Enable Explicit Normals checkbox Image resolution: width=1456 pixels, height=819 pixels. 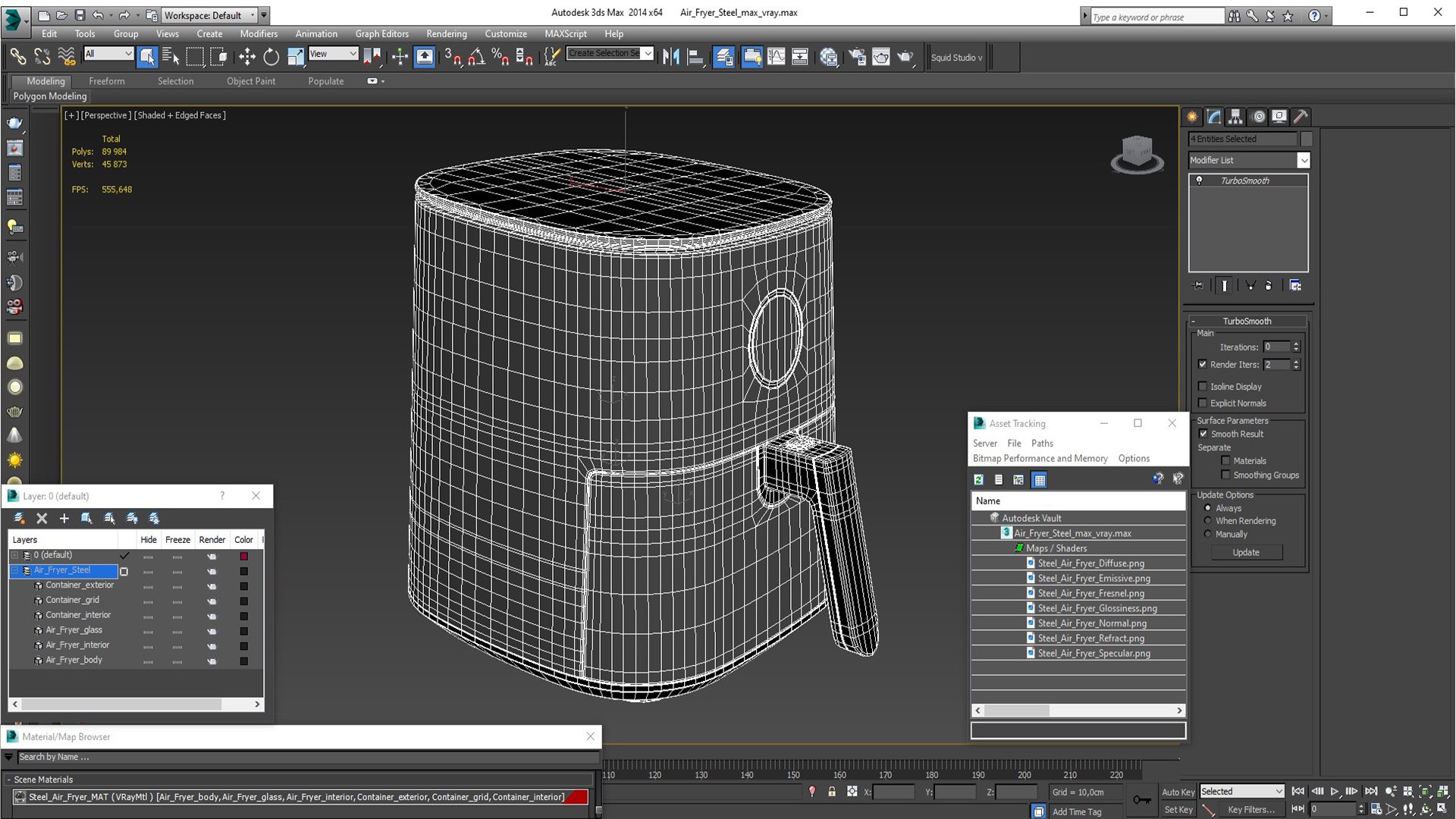click(1203, 403)
